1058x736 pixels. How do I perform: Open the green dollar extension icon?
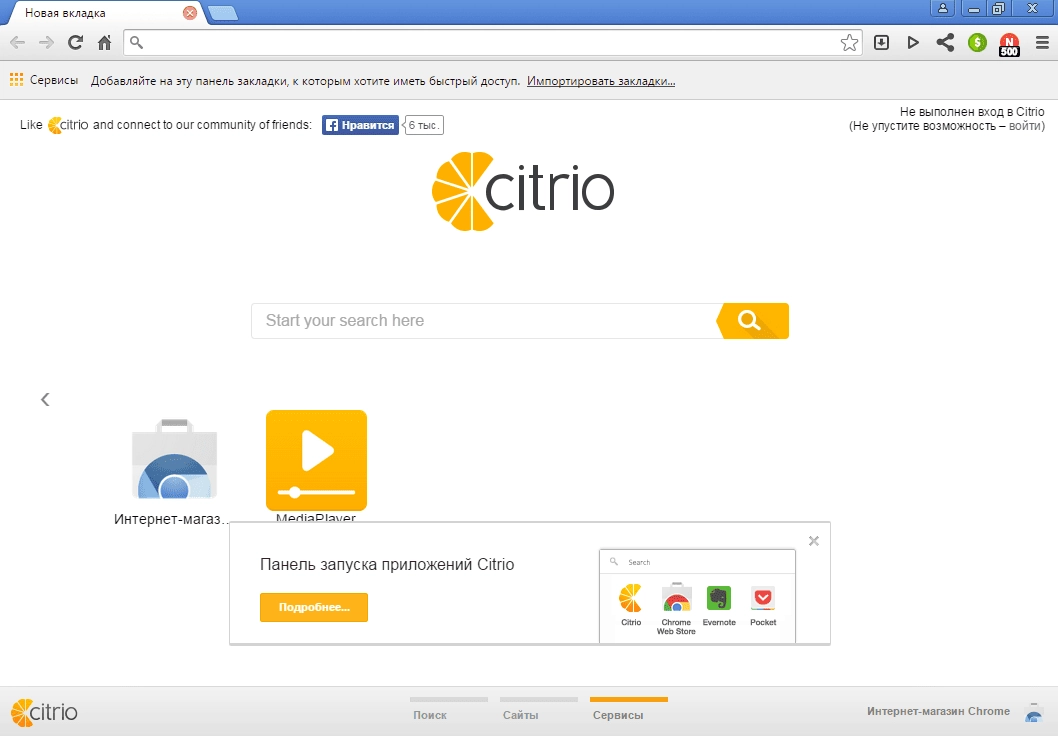977,43
